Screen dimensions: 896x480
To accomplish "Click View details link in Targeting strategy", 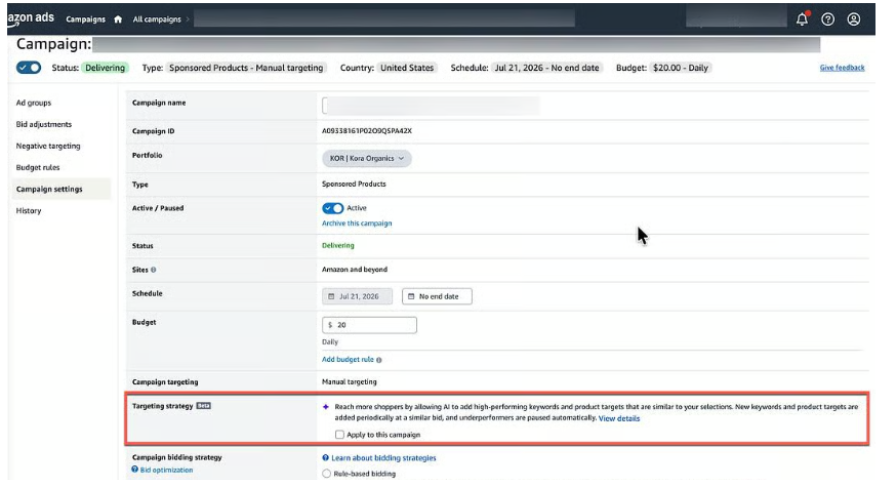I will 619,419.
